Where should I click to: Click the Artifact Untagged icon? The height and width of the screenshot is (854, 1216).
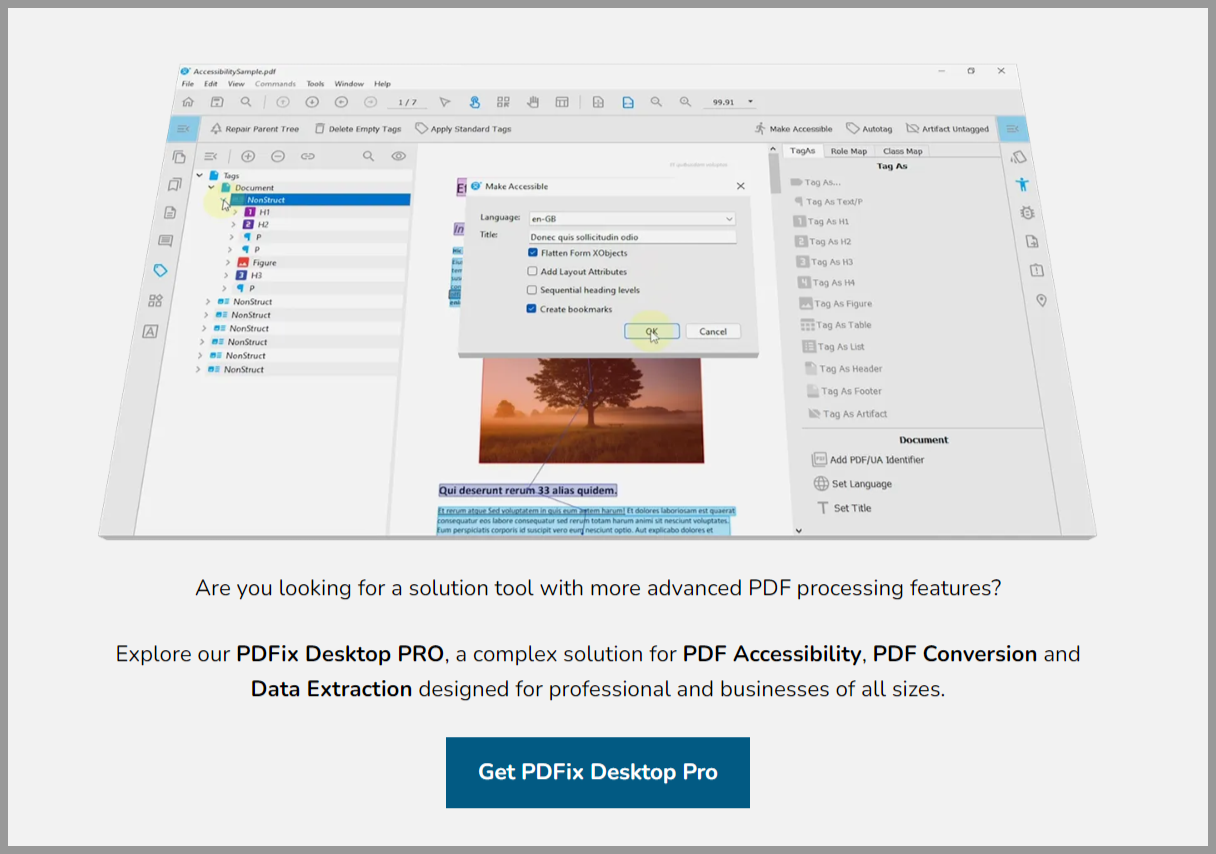click(948, 128)
